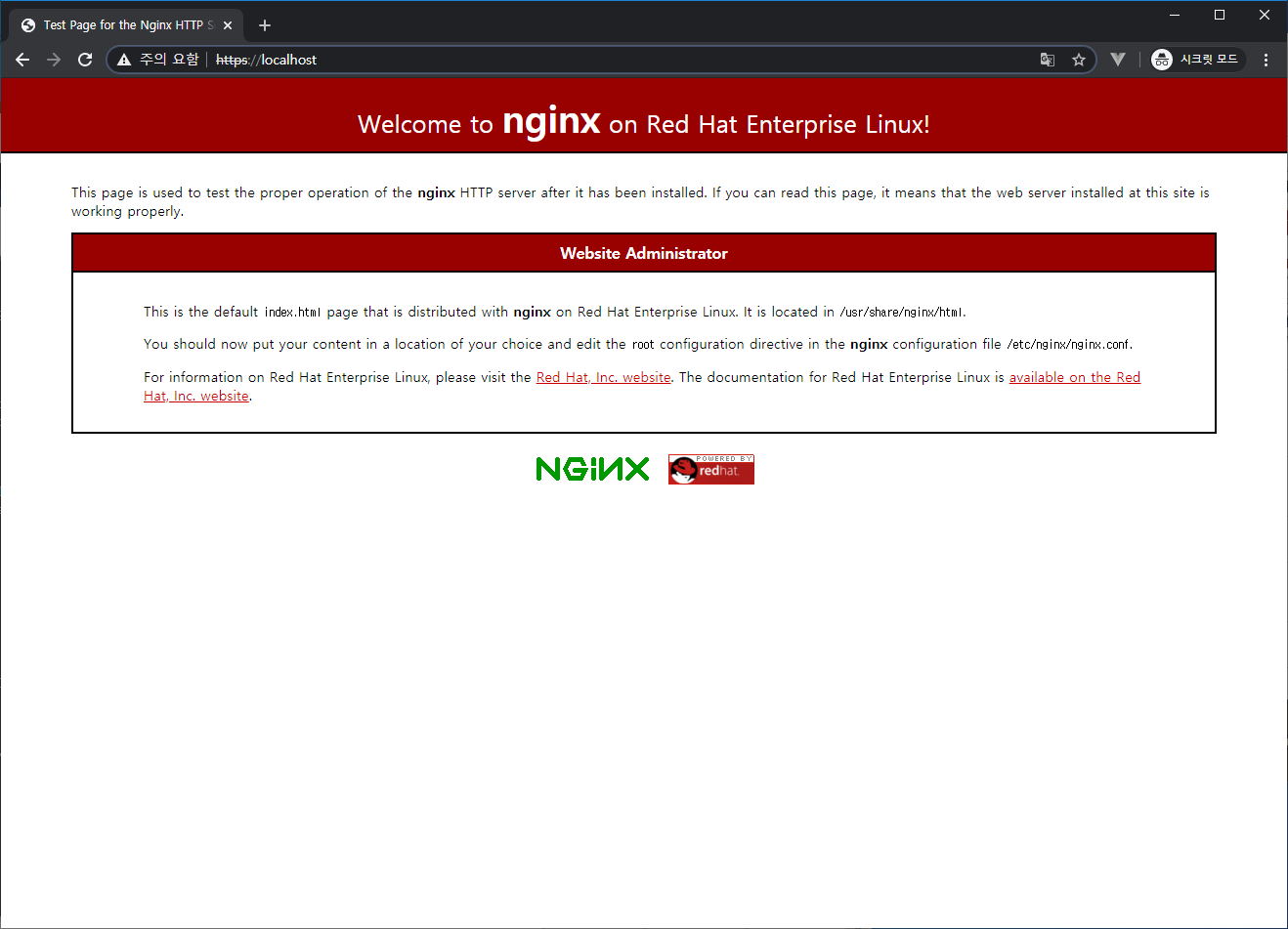Go forward with the forward arrow

click(54, 60)
